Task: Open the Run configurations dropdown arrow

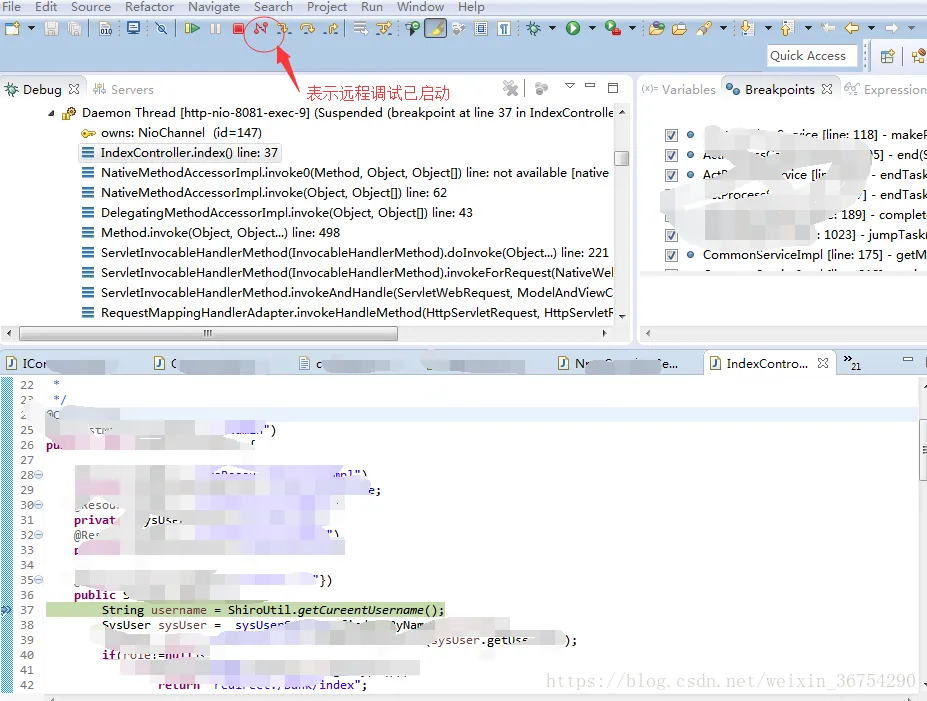Action: click(x=592, y=28)
